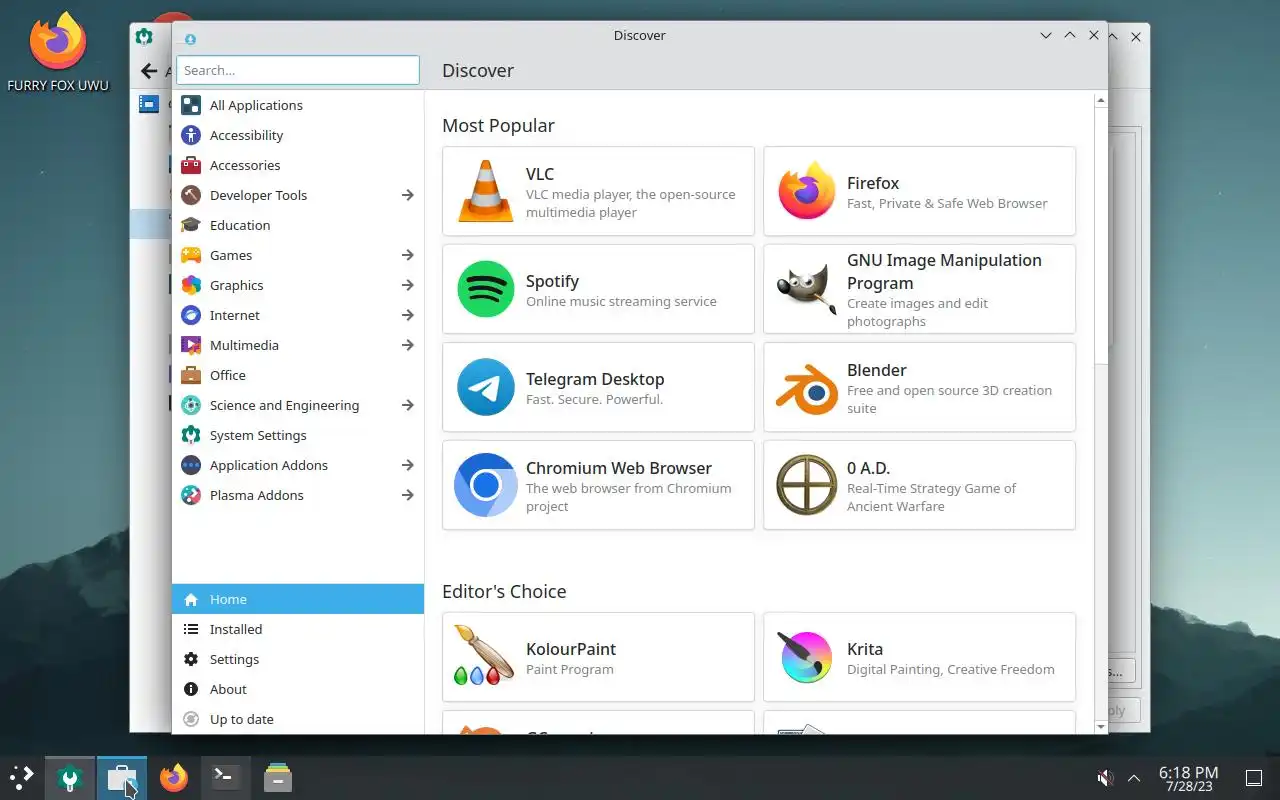This screenshot has width=1280, height=800.
Task: Open the application launcher menu
Action: click(21, 777)
